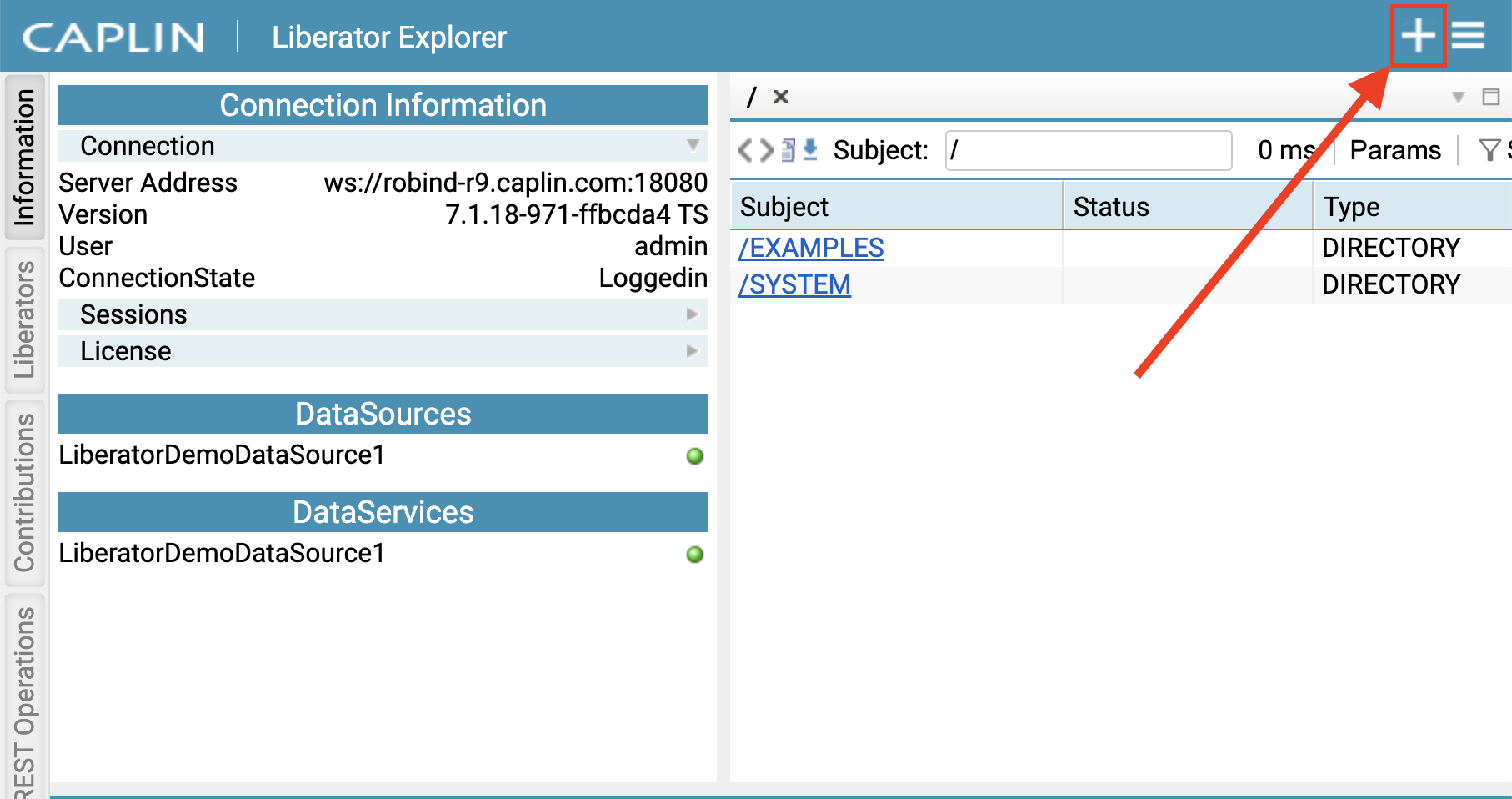Open the hamburger menu in header
This screenshot has width=1512, height=799.
(1468, 36)
